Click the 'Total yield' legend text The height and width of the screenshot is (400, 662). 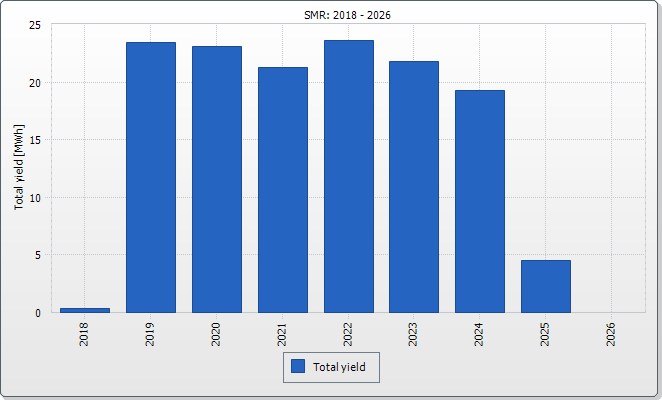(x=339, y=367)
